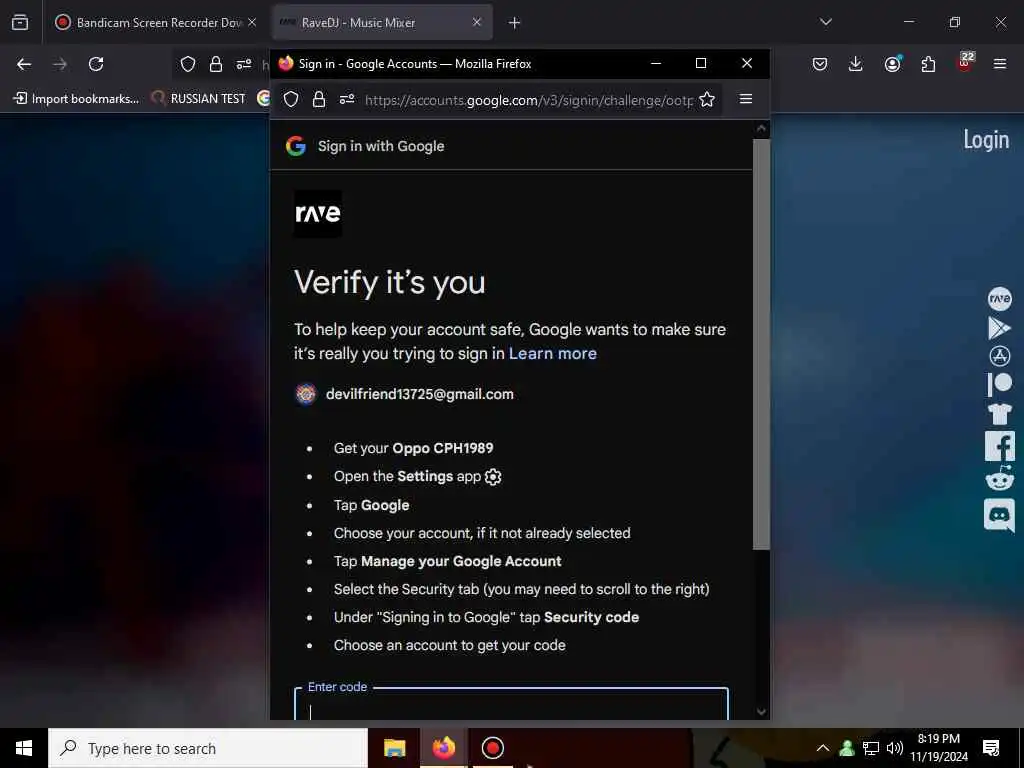
Task: Open Facebook icon in RaveDJ sidebar
Action: [x=999, y=446]
